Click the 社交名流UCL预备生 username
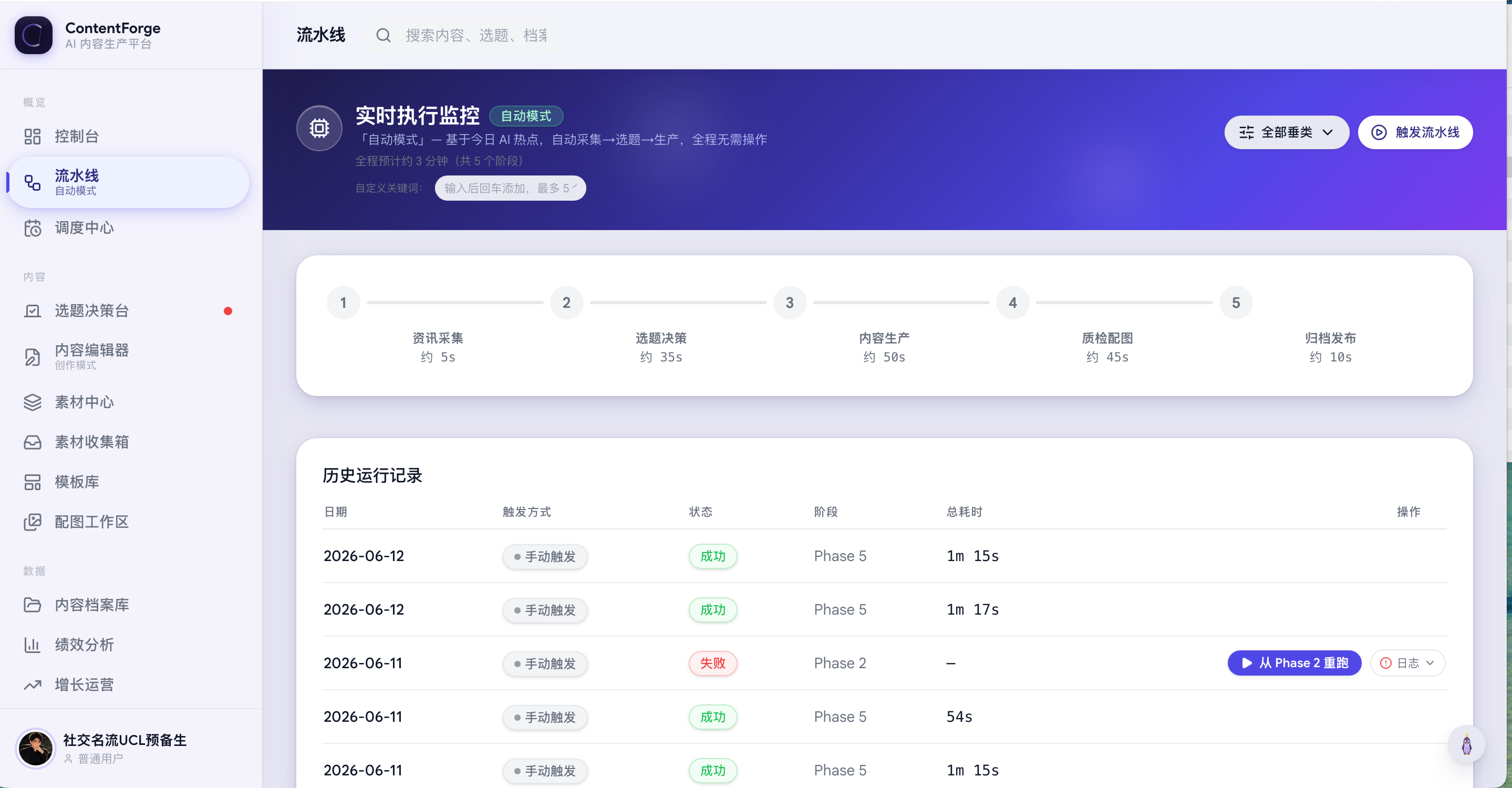The image size is (1512, 788). tap(125, 740)
